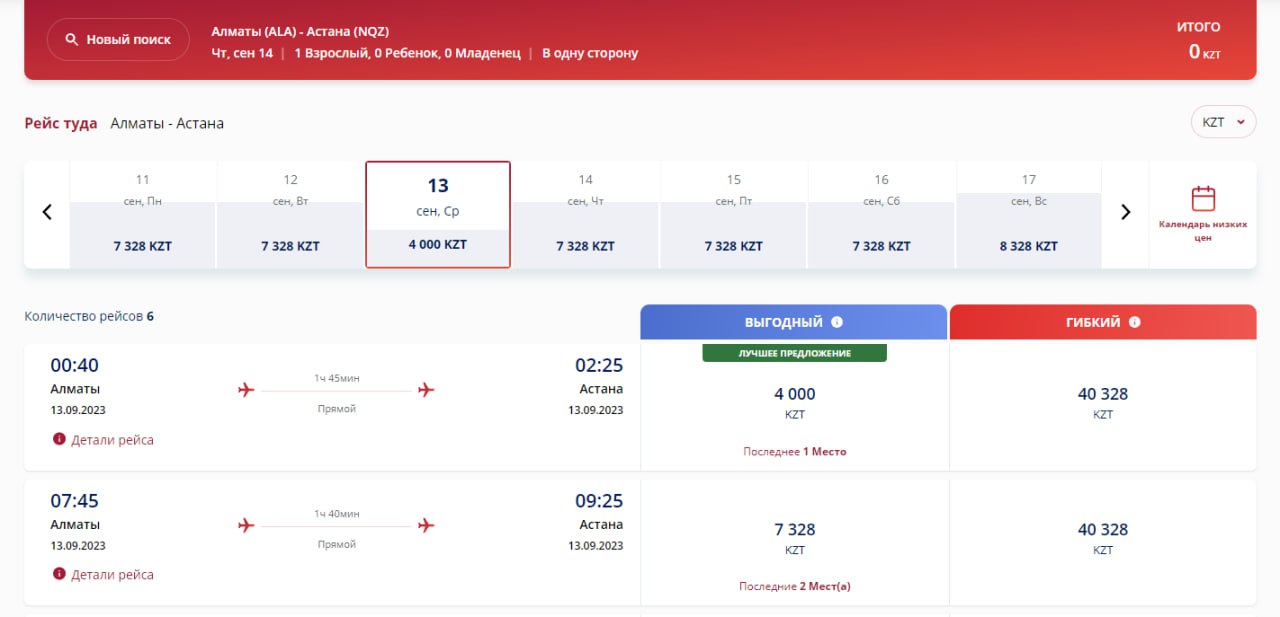This screenshot has width=1280, height=617.
Task: Show previous dates with left arrow
Action: coord(47,212)
